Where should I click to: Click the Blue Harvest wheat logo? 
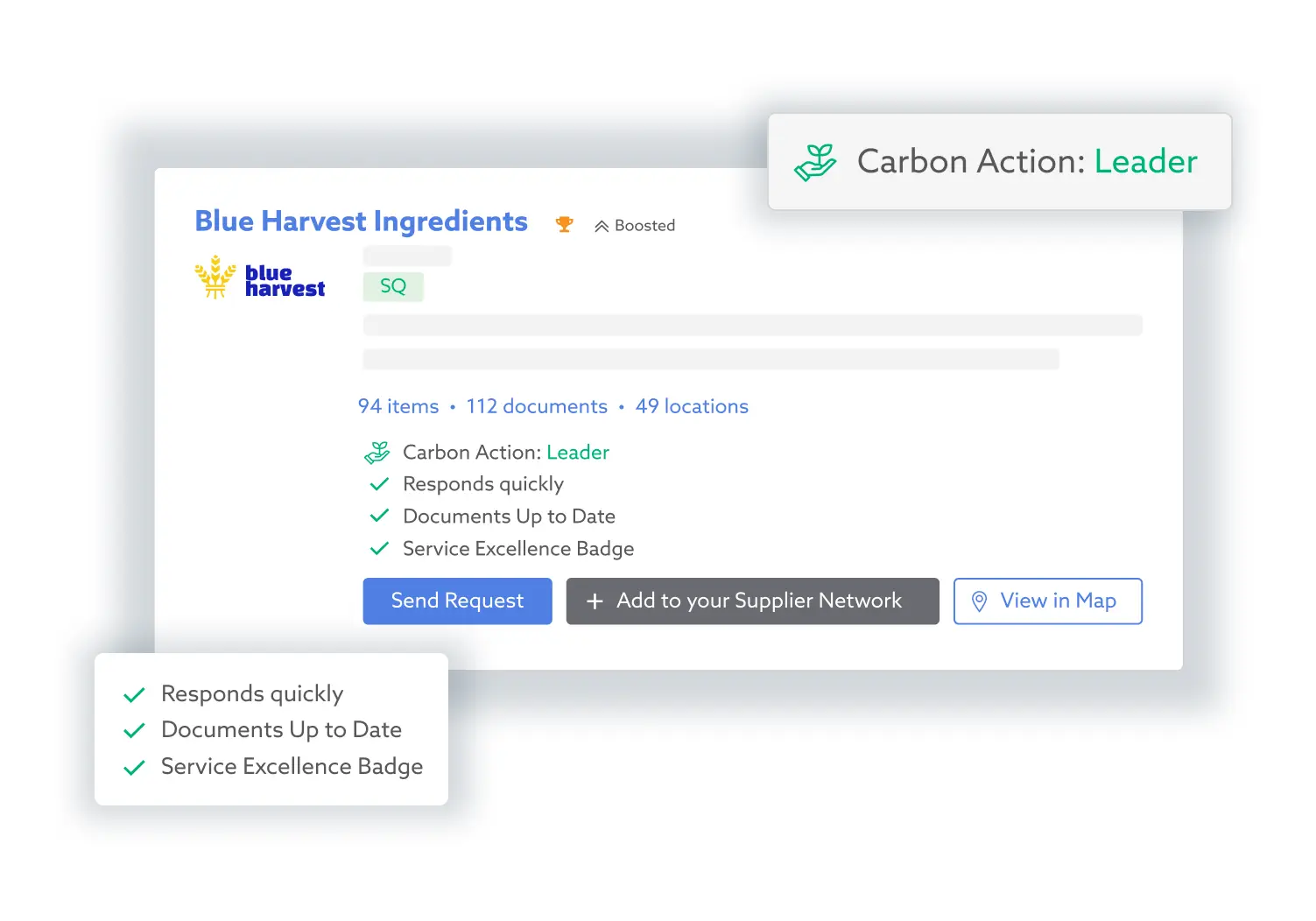click(215, 278)
